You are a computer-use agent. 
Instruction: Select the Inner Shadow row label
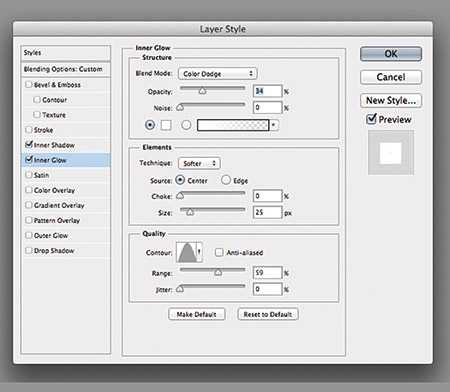54,145
